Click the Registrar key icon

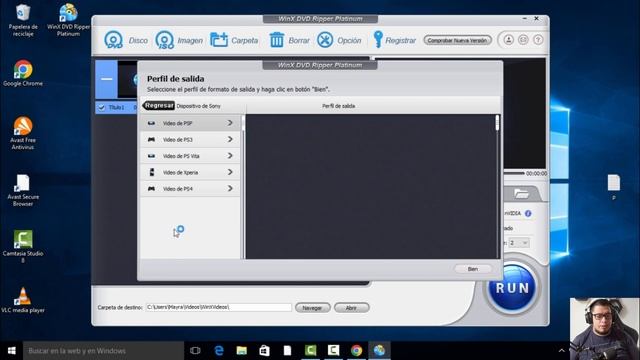pyautogui.click(x=378, y=40)
